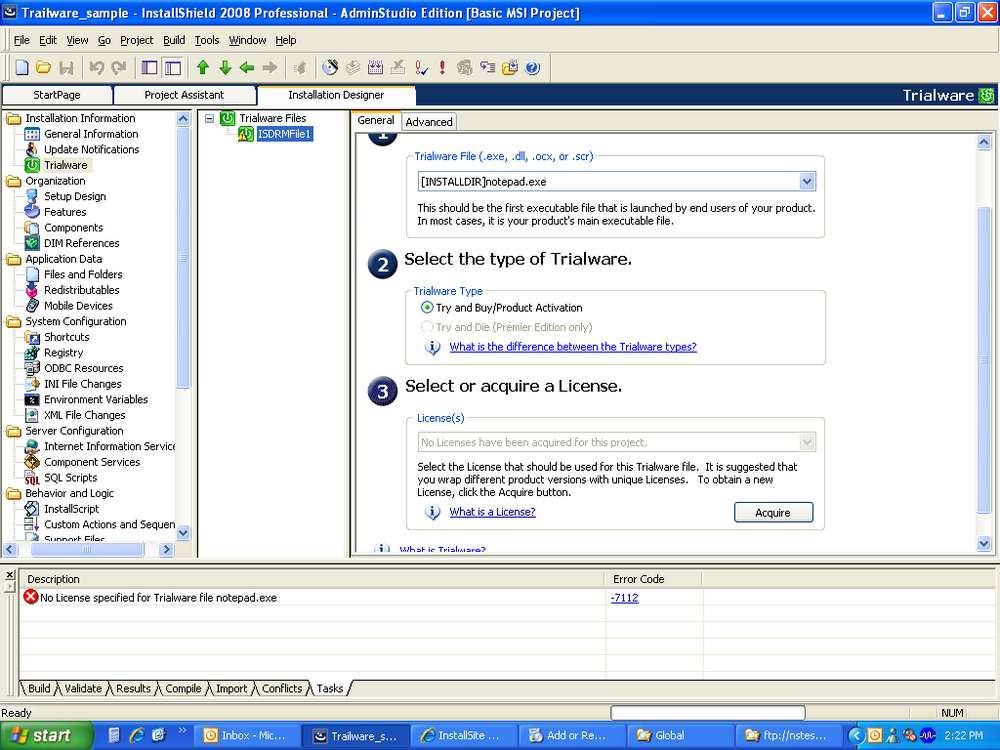Open error code -7112 link
This screenshot has width=1000, height=750.
[624, 598]
